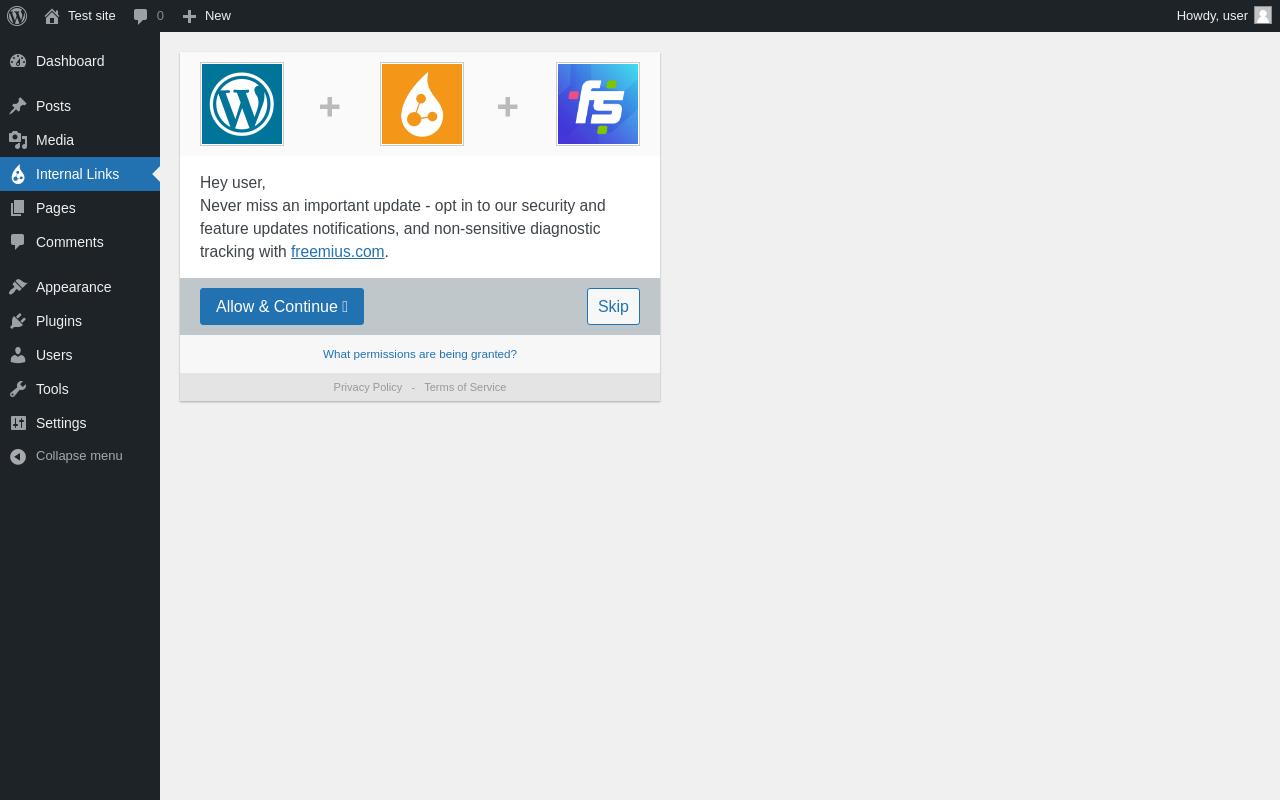Click the plus icon next to New

pos(189,16)
